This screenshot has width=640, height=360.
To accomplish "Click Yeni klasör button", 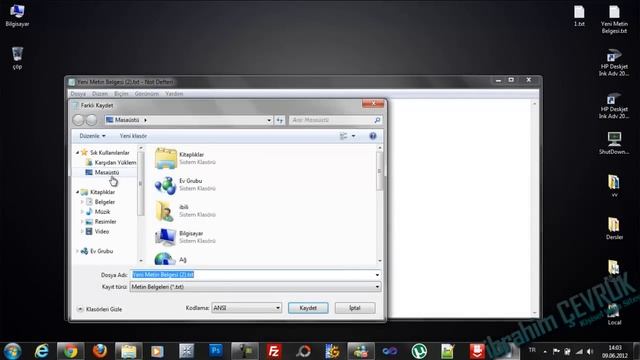I will (x=133, y=136).
